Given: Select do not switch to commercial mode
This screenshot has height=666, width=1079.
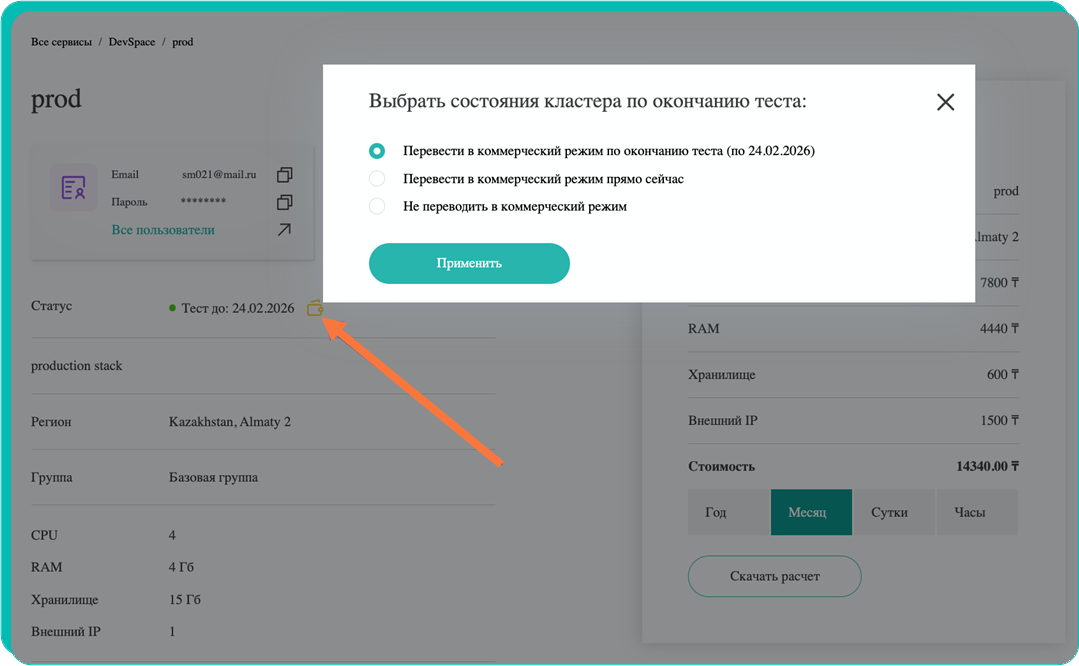Looking at the screenshot, I should point(377,207).
